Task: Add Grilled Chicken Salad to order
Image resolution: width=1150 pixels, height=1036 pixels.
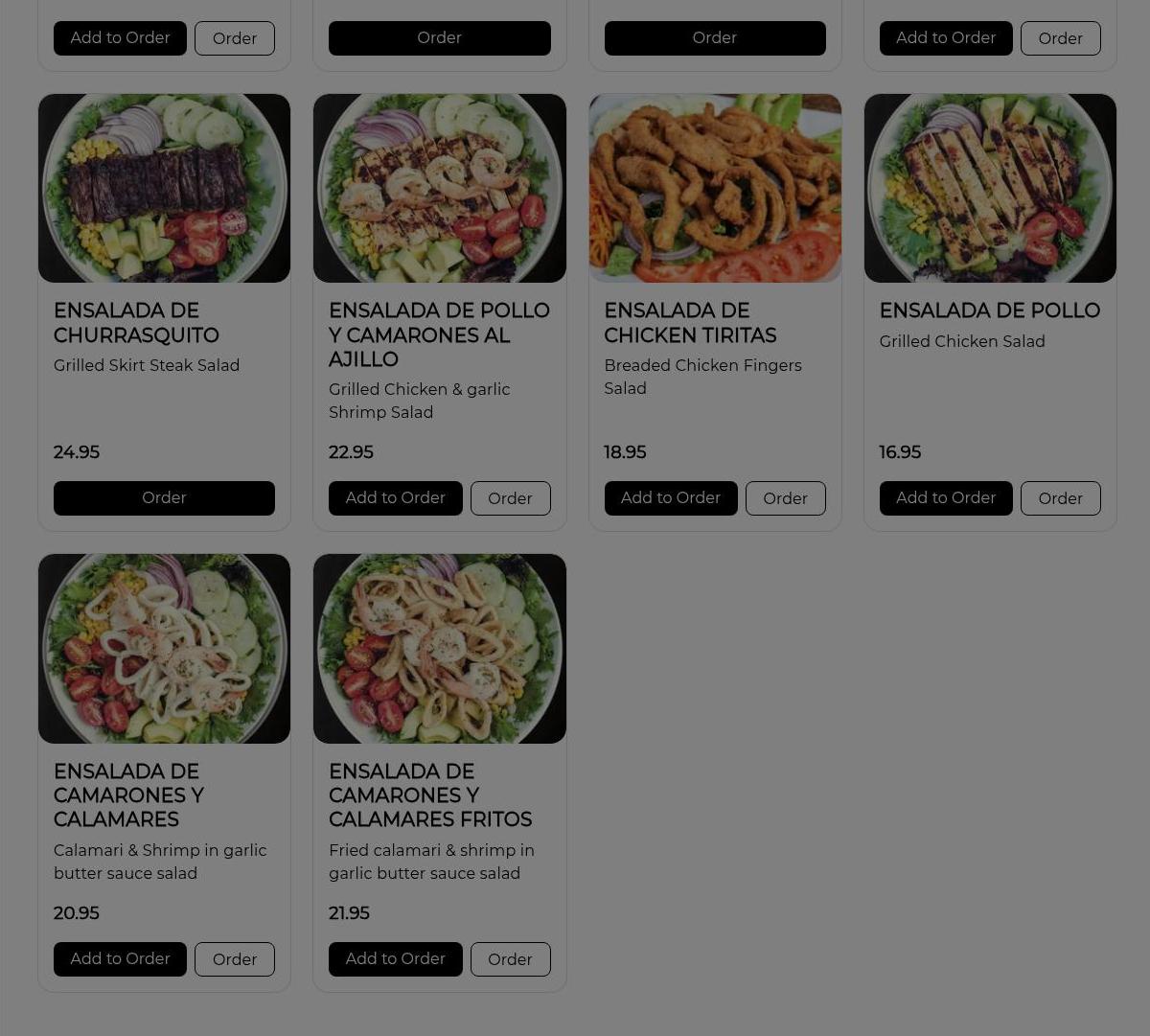Action: tap(946, 498)
